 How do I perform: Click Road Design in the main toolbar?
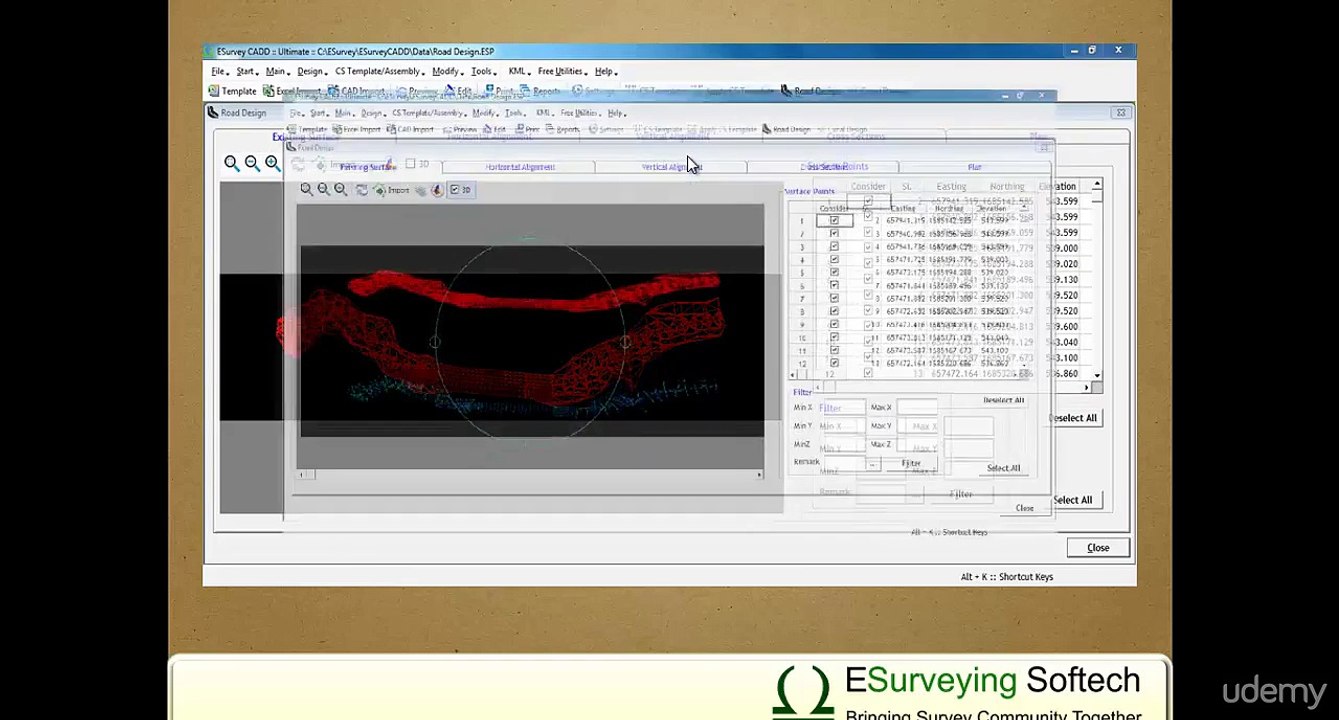point(810,91)
